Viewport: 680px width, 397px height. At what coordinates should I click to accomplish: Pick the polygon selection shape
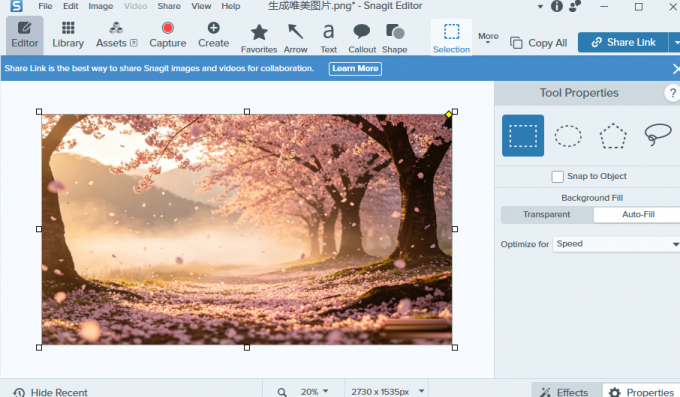[x=613, y=136]
